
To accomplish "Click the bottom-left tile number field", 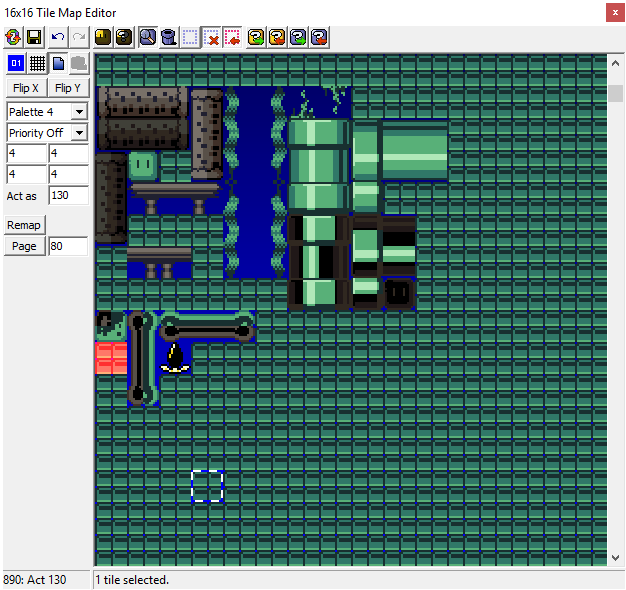I will [26, 174].
